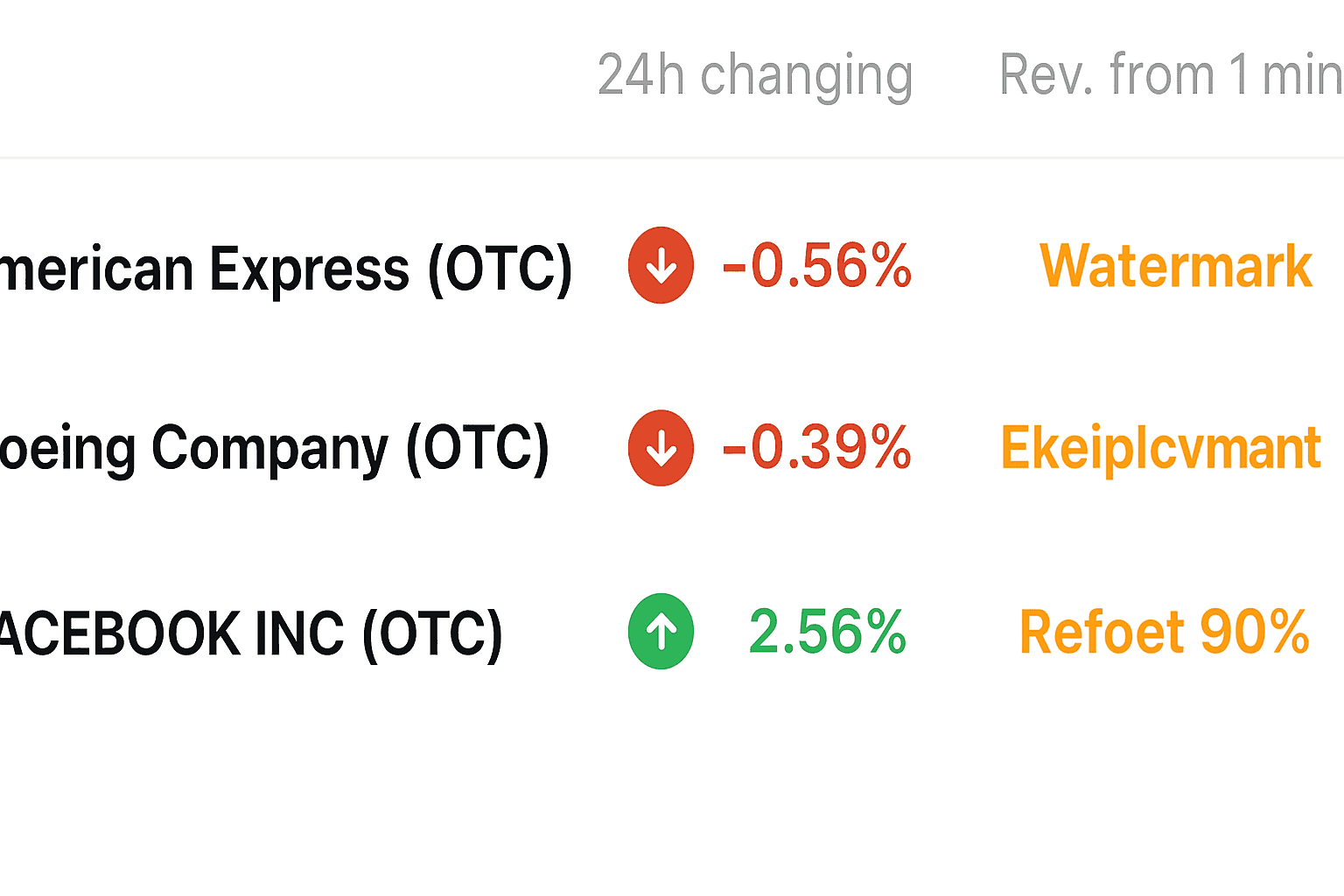Click the green up arrow beside Facebook Inc
The height and width of the screenshot is (896, 1344).
click(x=661, y=631)
